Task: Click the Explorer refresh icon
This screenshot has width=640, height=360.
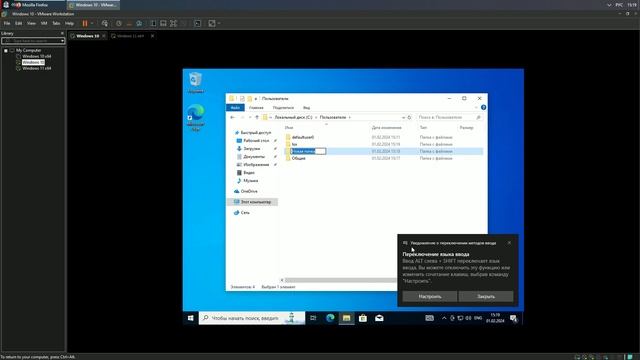Action: tap(409, 118)
